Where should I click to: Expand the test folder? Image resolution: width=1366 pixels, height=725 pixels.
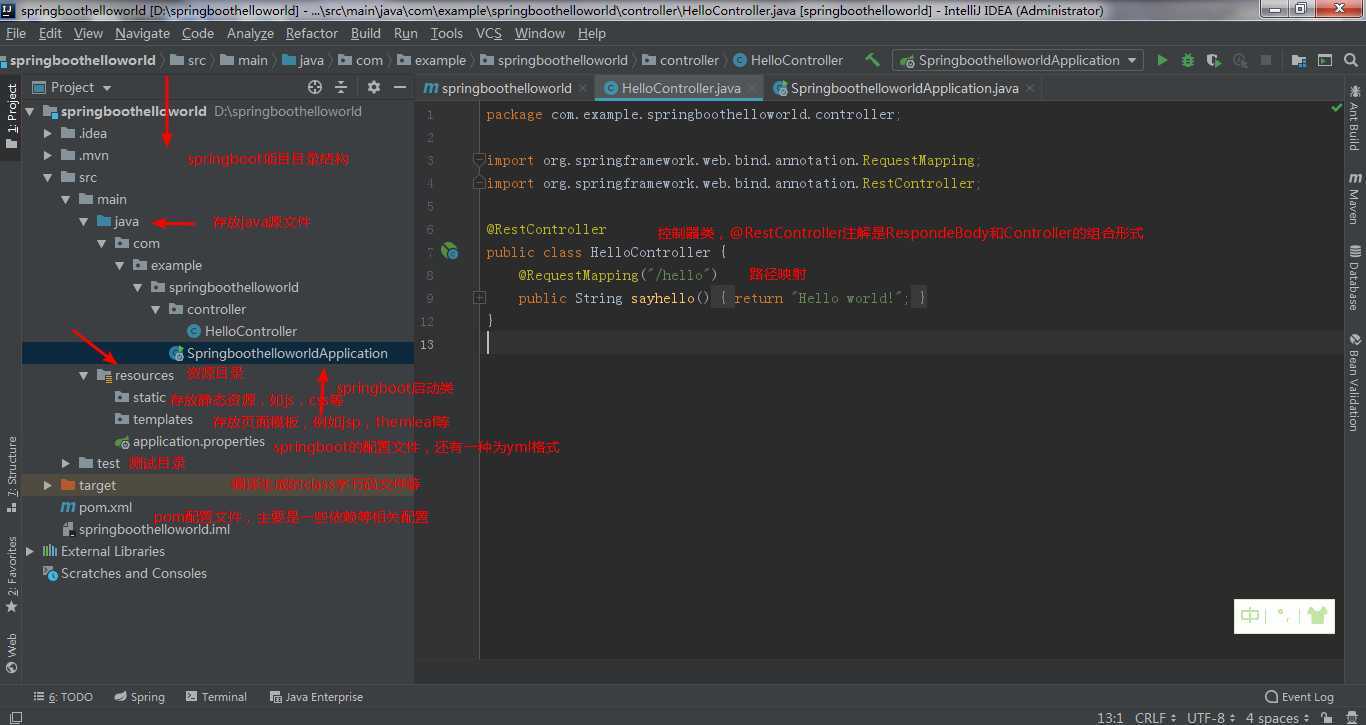point(66,463)
